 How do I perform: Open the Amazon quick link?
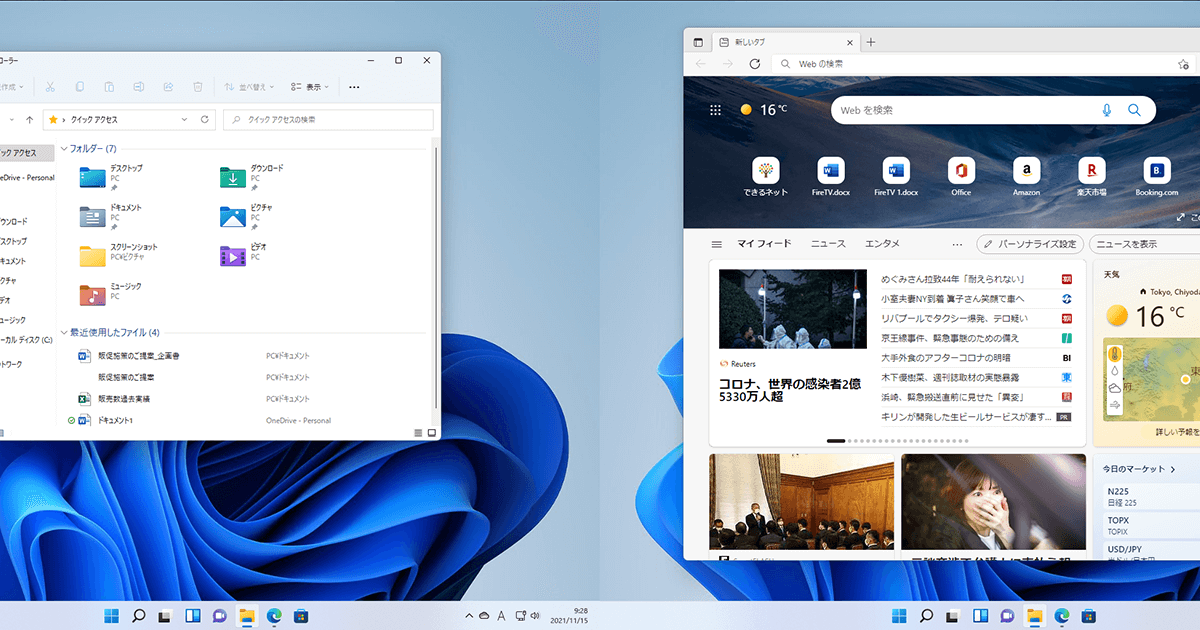[1026, 177]
